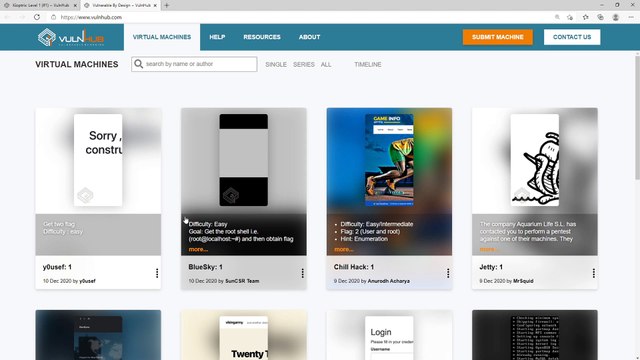Click the search magnifier icon
The image size is (640, 360).
pos(138,64)
